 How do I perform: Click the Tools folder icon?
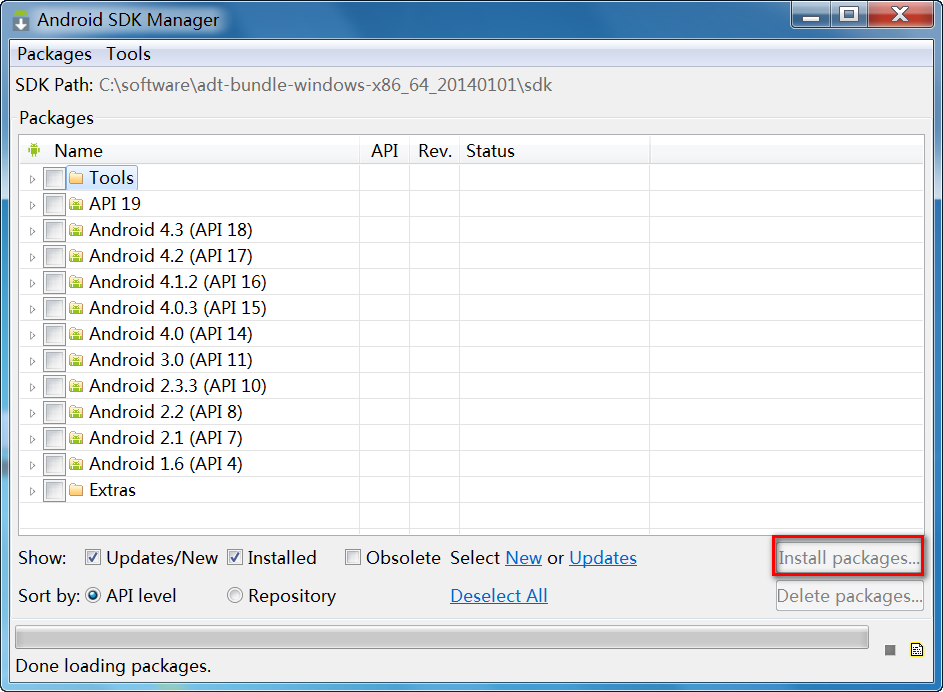(x=76, y=178)
